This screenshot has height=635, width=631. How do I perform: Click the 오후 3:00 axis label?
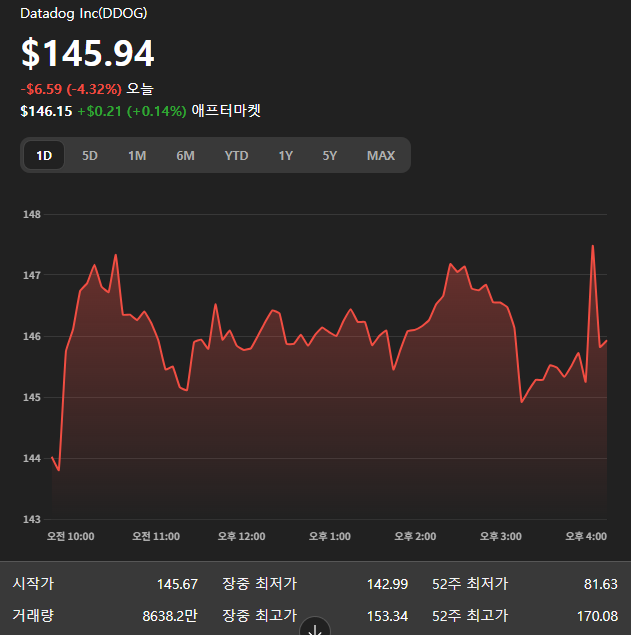point(501,536)
